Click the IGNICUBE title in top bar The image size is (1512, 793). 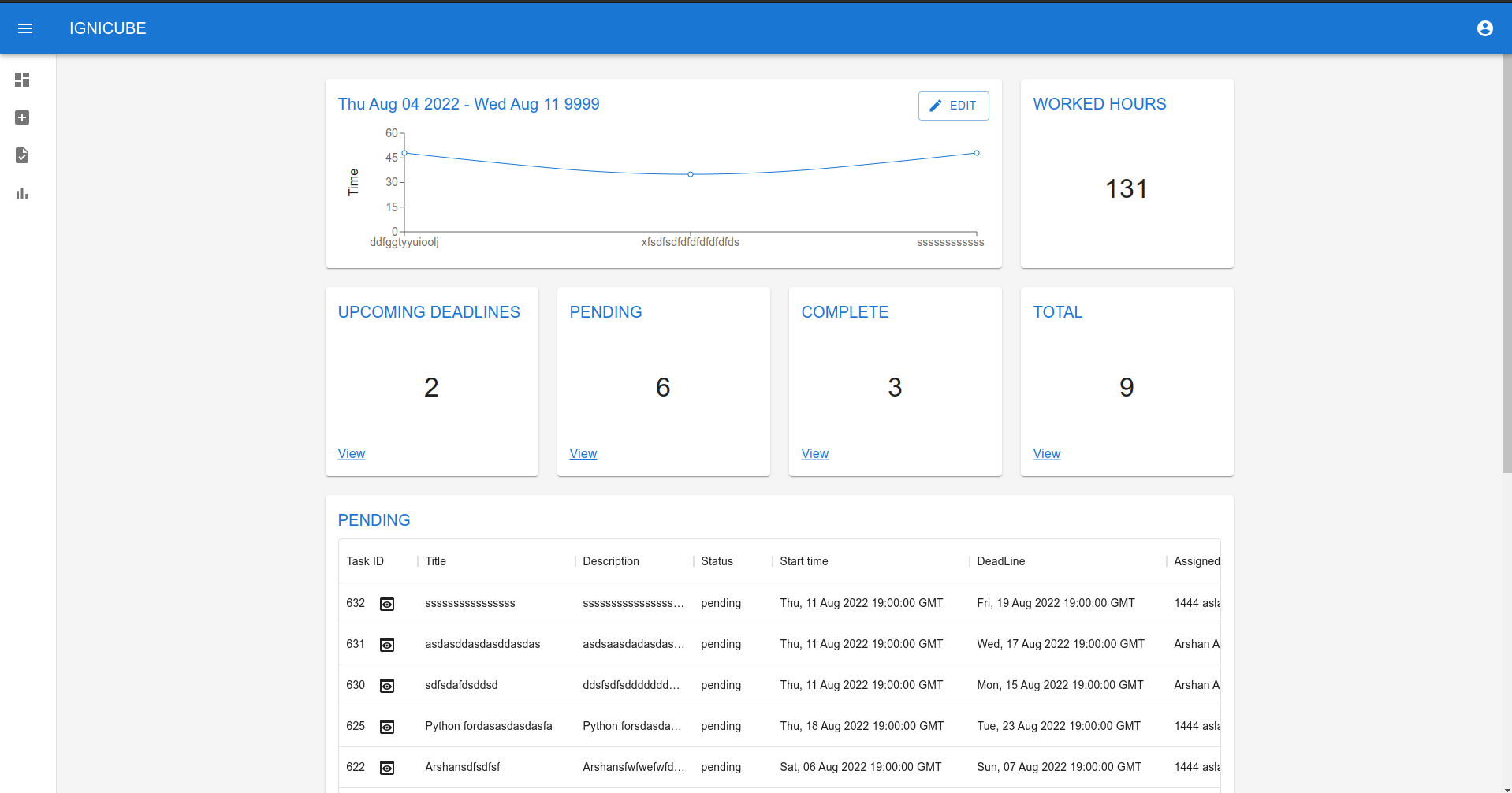(x=108, y=28)
